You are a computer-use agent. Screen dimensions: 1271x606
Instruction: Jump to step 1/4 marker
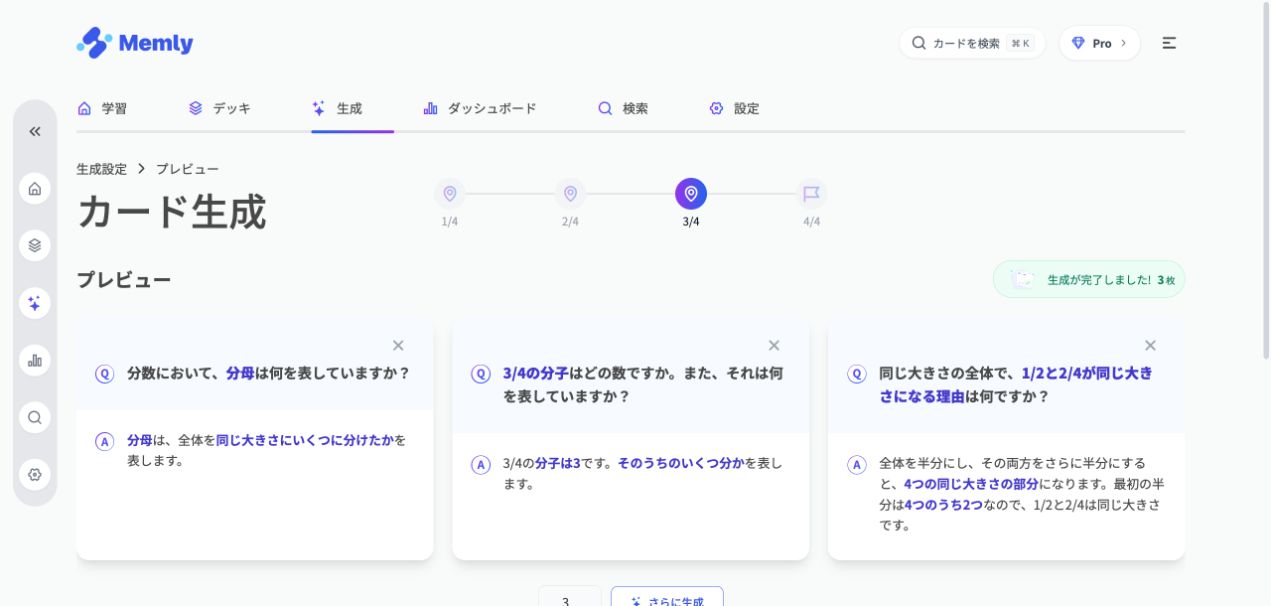[450, 194]
